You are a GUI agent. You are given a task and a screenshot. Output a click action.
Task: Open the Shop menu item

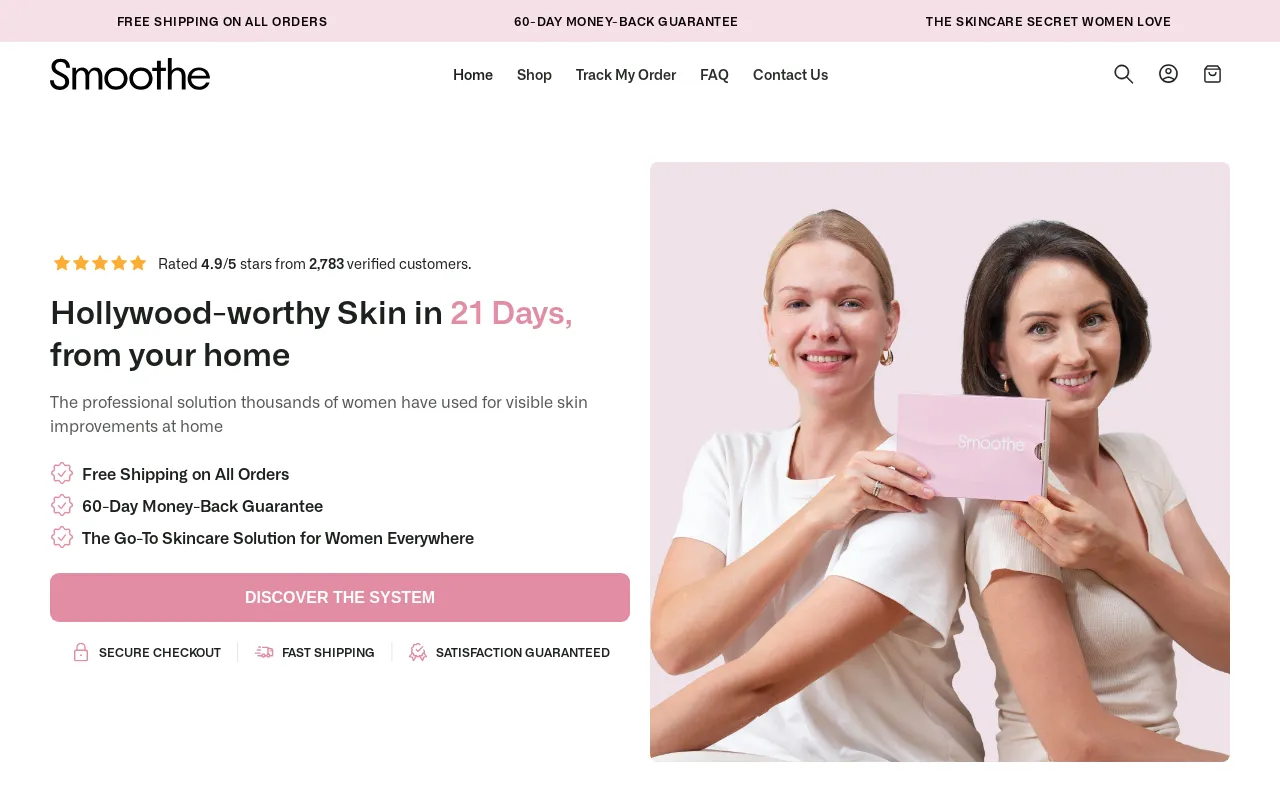[534, 75]
